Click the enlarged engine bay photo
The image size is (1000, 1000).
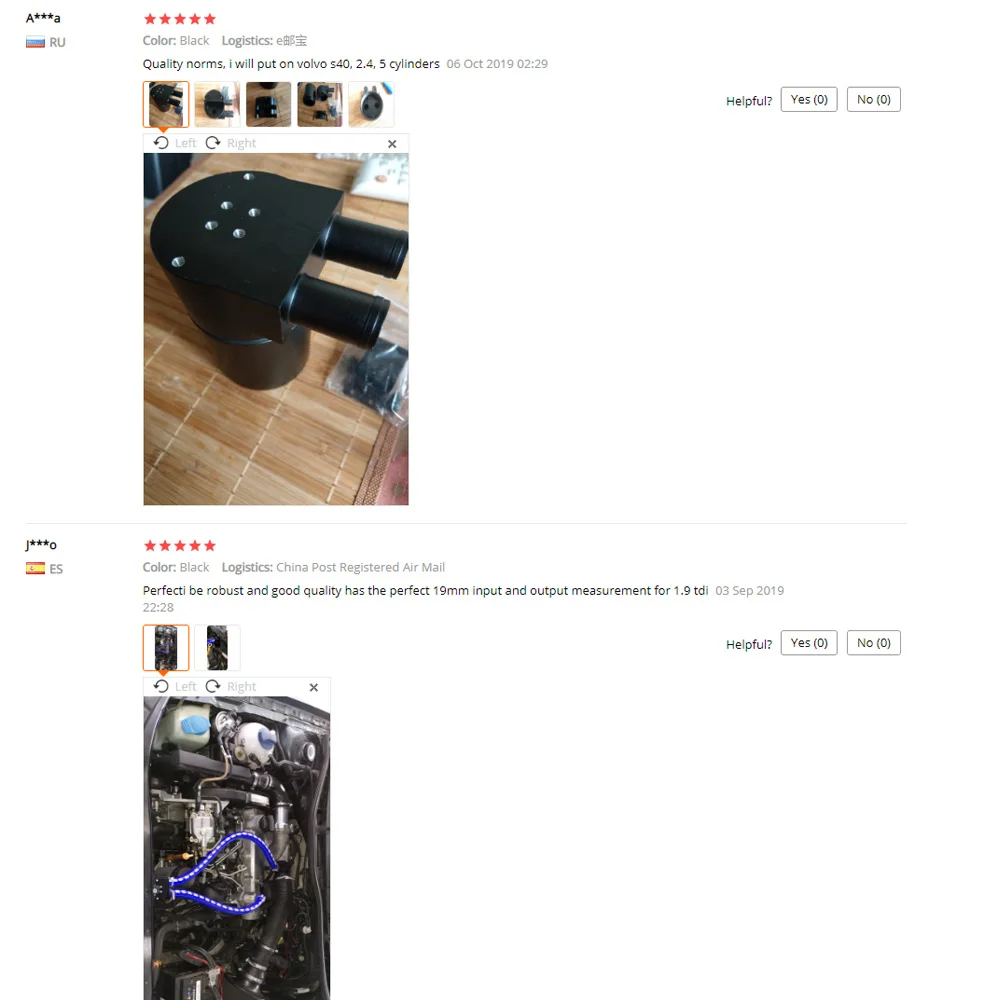coord(237,848)
